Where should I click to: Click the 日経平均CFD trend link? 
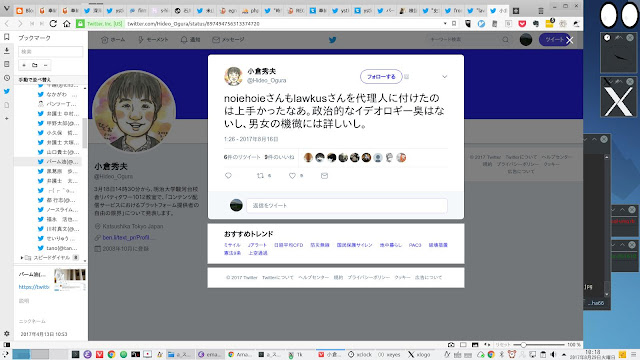pyautogui.click(x=289, y=245)
